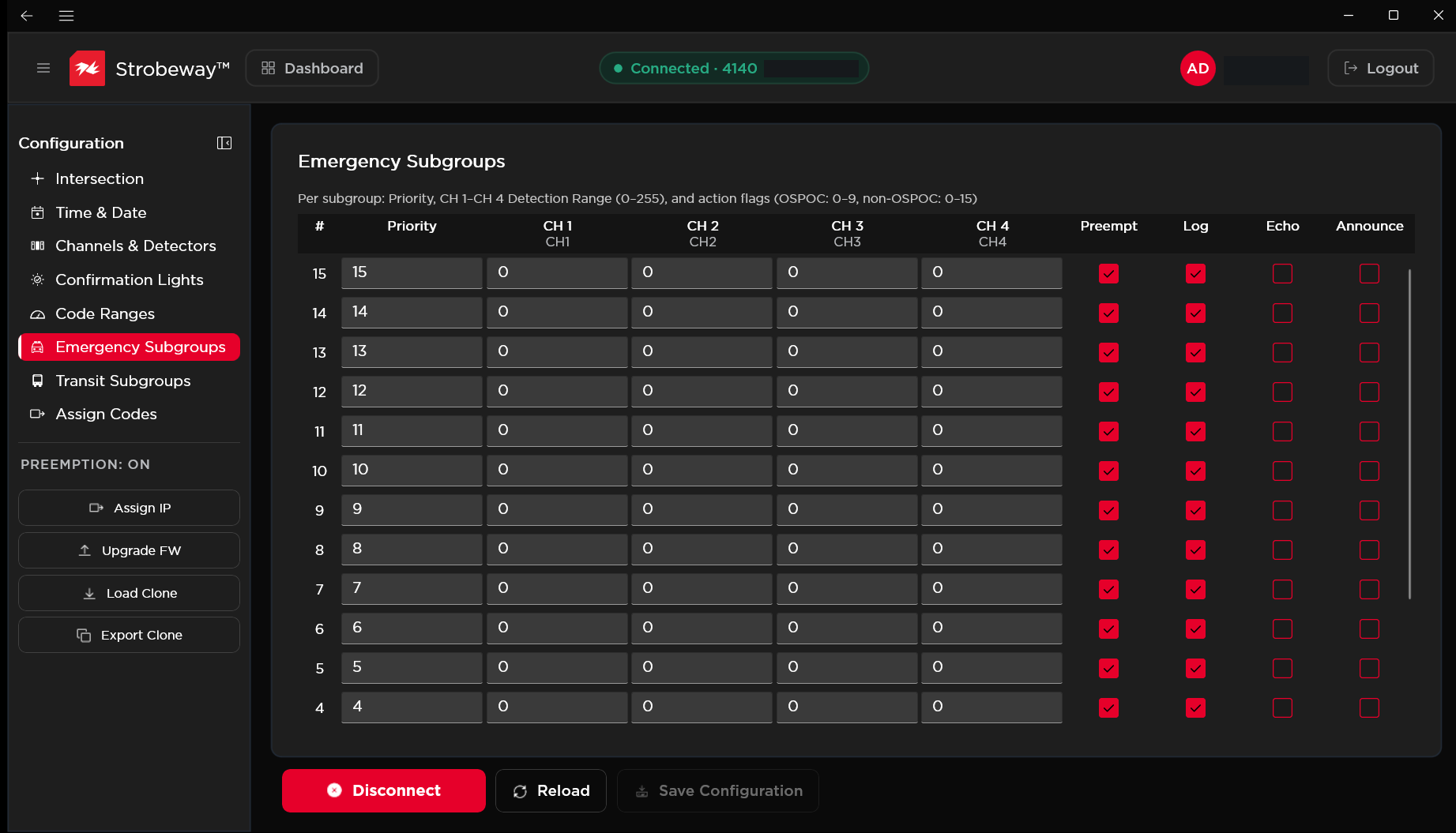Click the AD user avatar

(x=1198, y=68)
